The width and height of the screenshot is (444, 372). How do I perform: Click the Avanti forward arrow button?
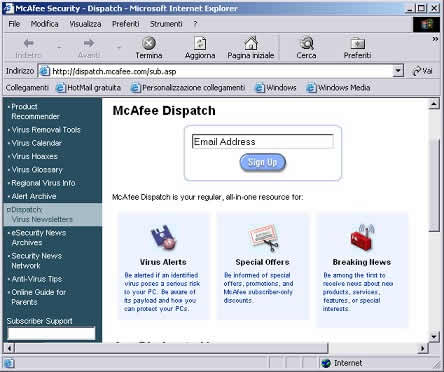(89, 48)
